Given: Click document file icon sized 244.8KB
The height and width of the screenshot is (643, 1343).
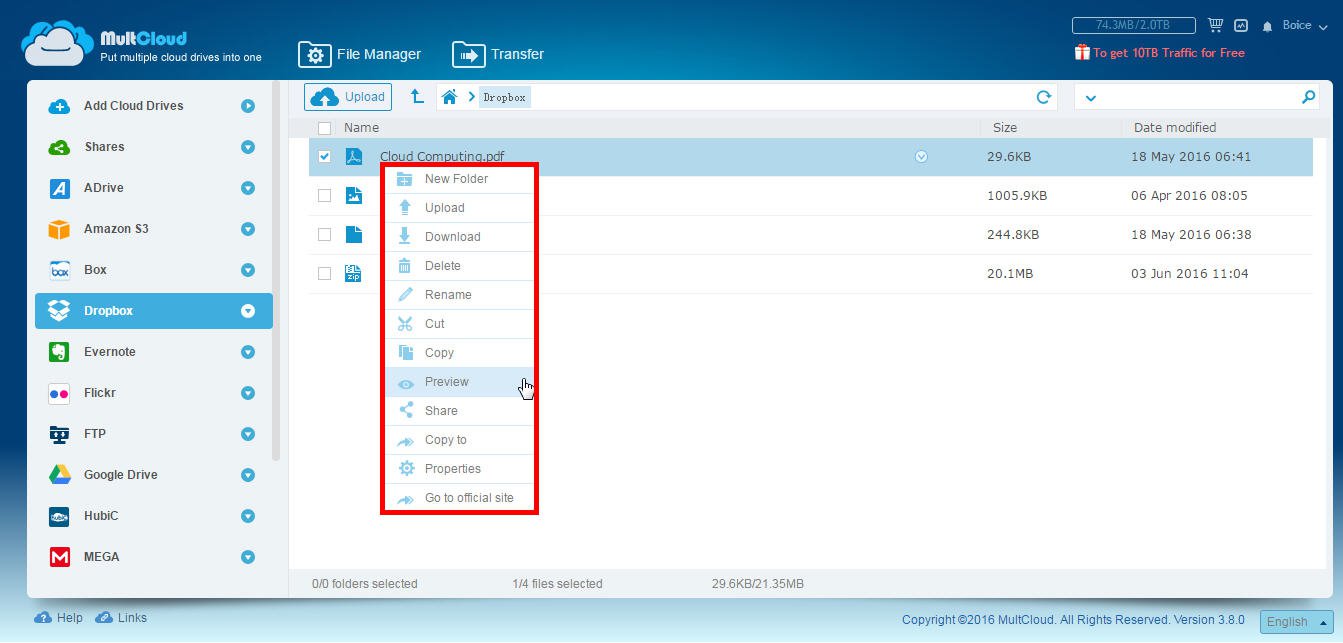Looking at the screenshot, I should pos(354,234).
